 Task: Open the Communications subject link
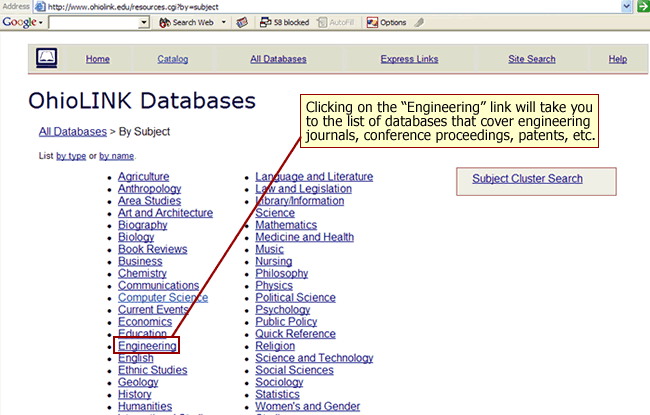coord(158,285)
